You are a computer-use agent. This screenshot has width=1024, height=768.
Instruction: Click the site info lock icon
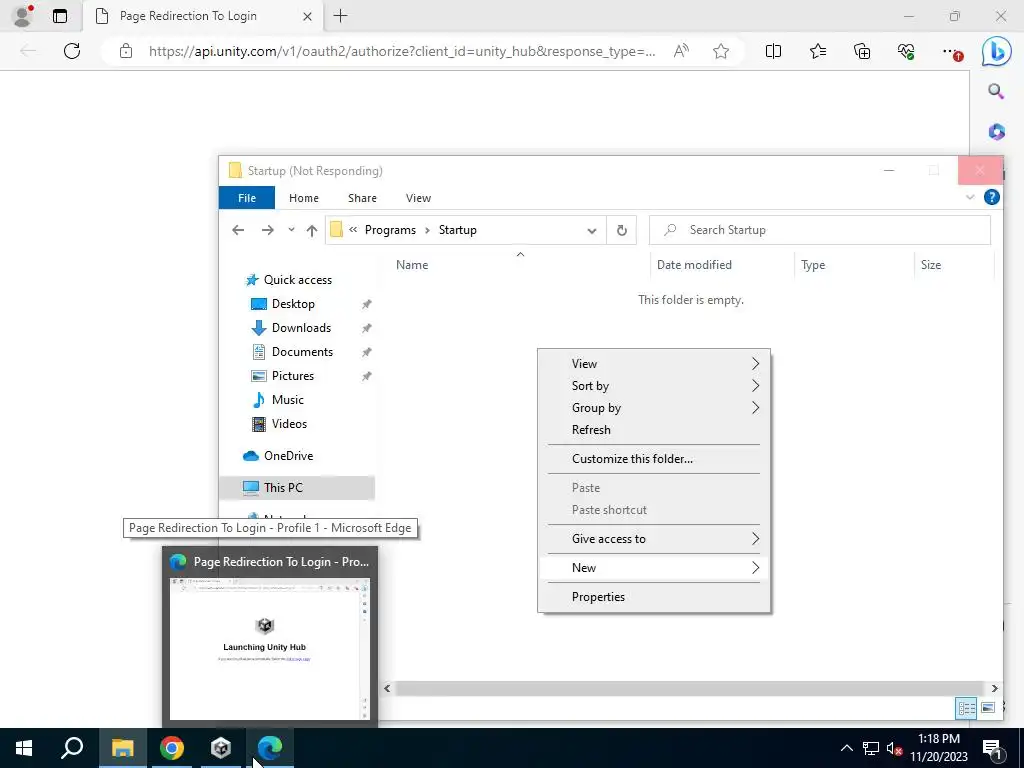tap(126, 51)
